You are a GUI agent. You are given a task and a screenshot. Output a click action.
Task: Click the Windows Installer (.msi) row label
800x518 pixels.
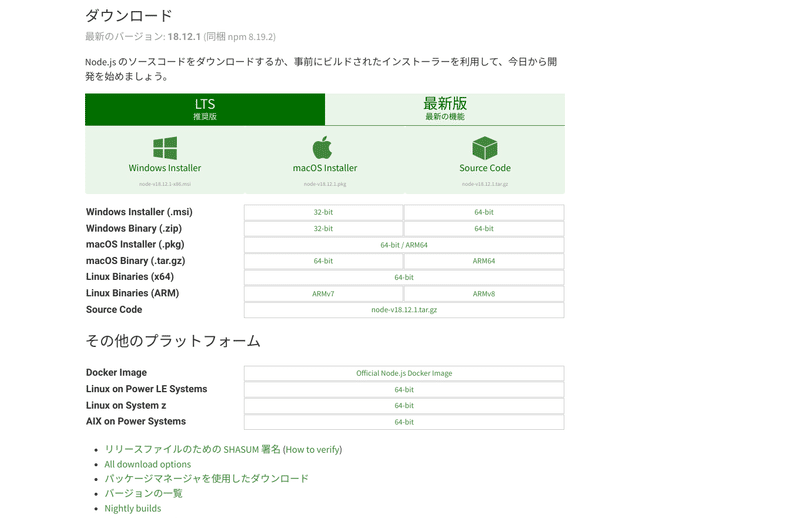click(x=139, y=212)
